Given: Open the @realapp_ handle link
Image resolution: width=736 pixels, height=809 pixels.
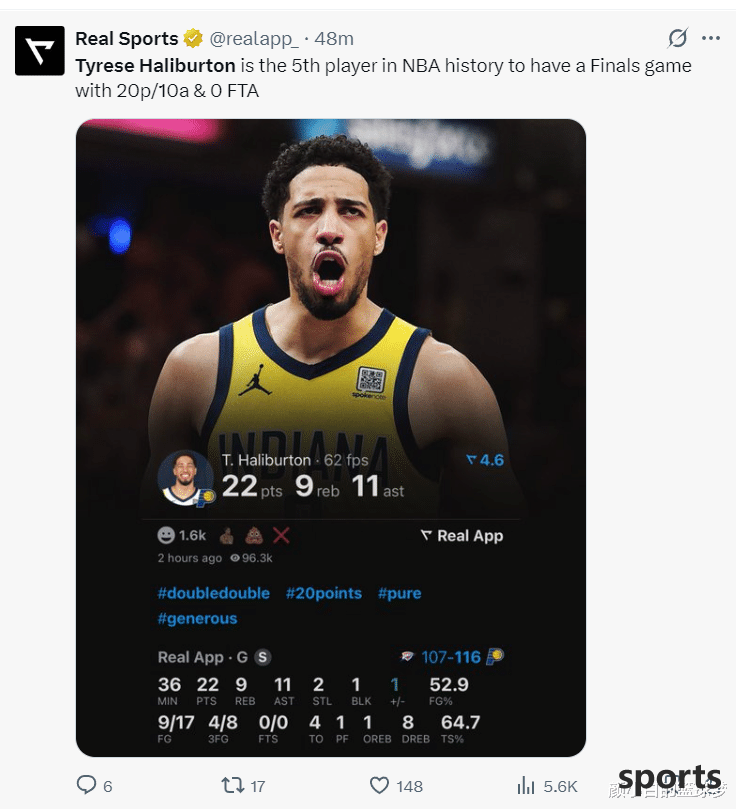Looking at the screenshot, I should click(x=253, y=39).
